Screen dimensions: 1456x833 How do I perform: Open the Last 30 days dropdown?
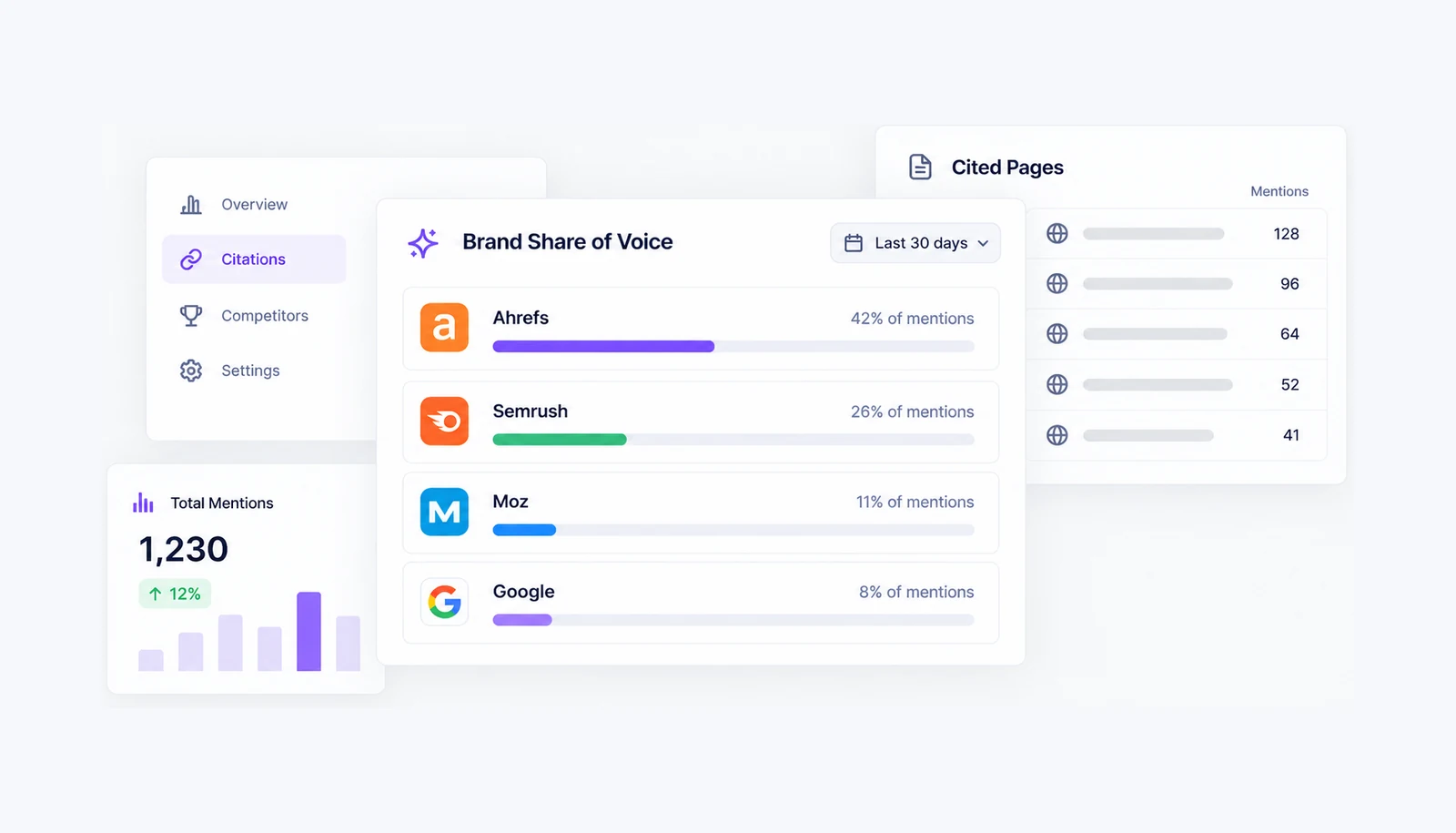(x=915, y=243)
